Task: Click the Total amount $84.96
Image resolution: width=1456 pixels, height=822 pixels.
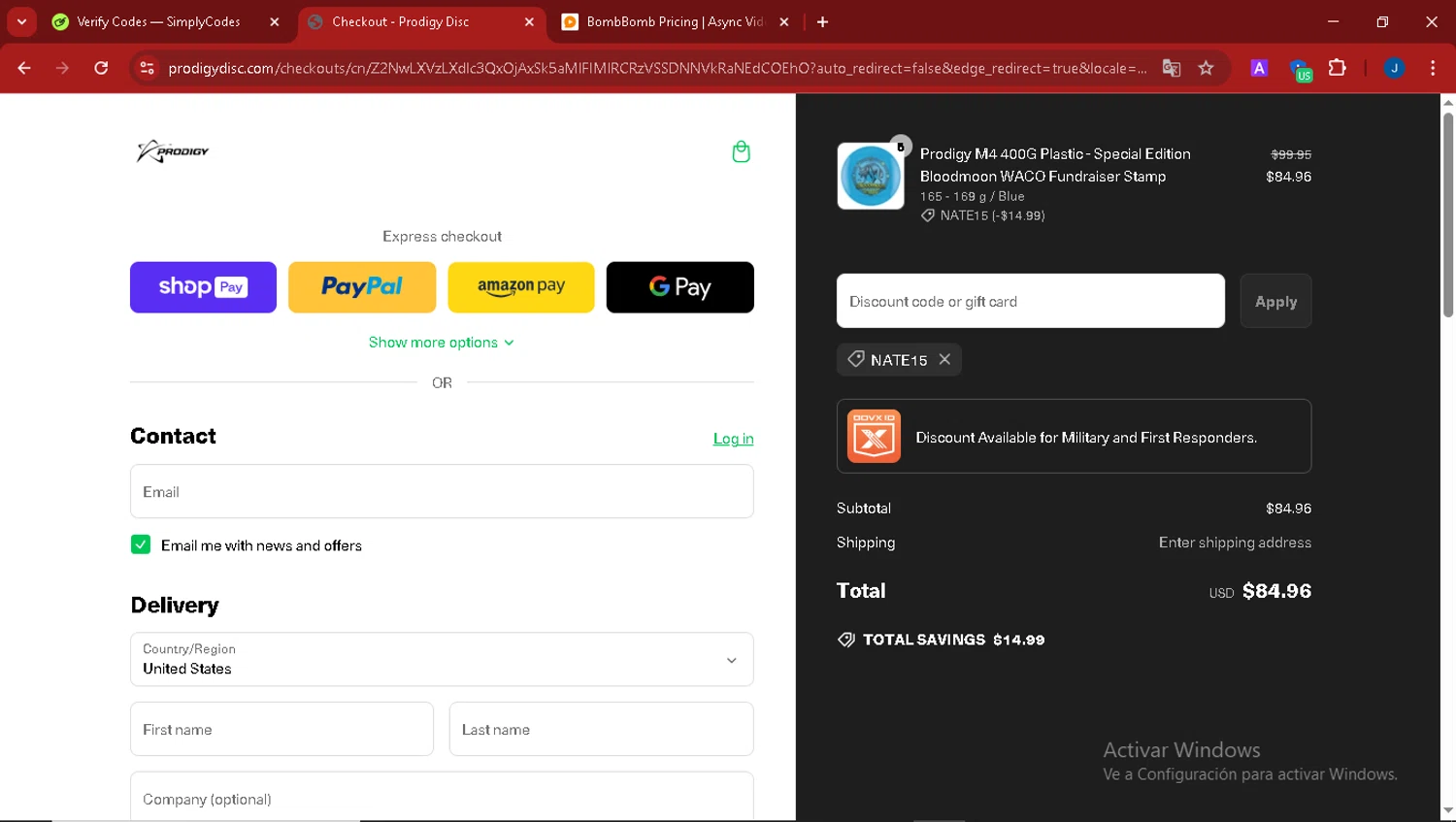Action: pos(1276,591)
